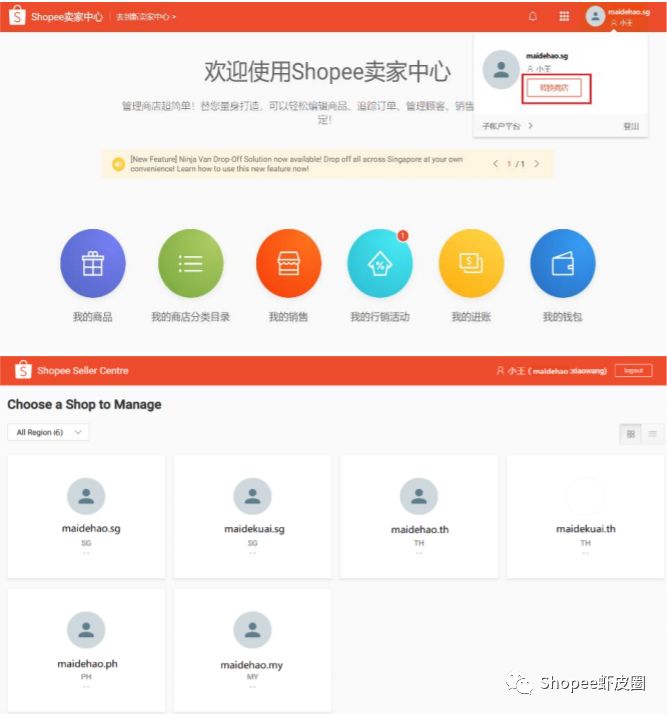Click the Shopee logo in the top header
The height and width of the screenshot is (714, 667).
pyautogui.click(x=17, y=16)
